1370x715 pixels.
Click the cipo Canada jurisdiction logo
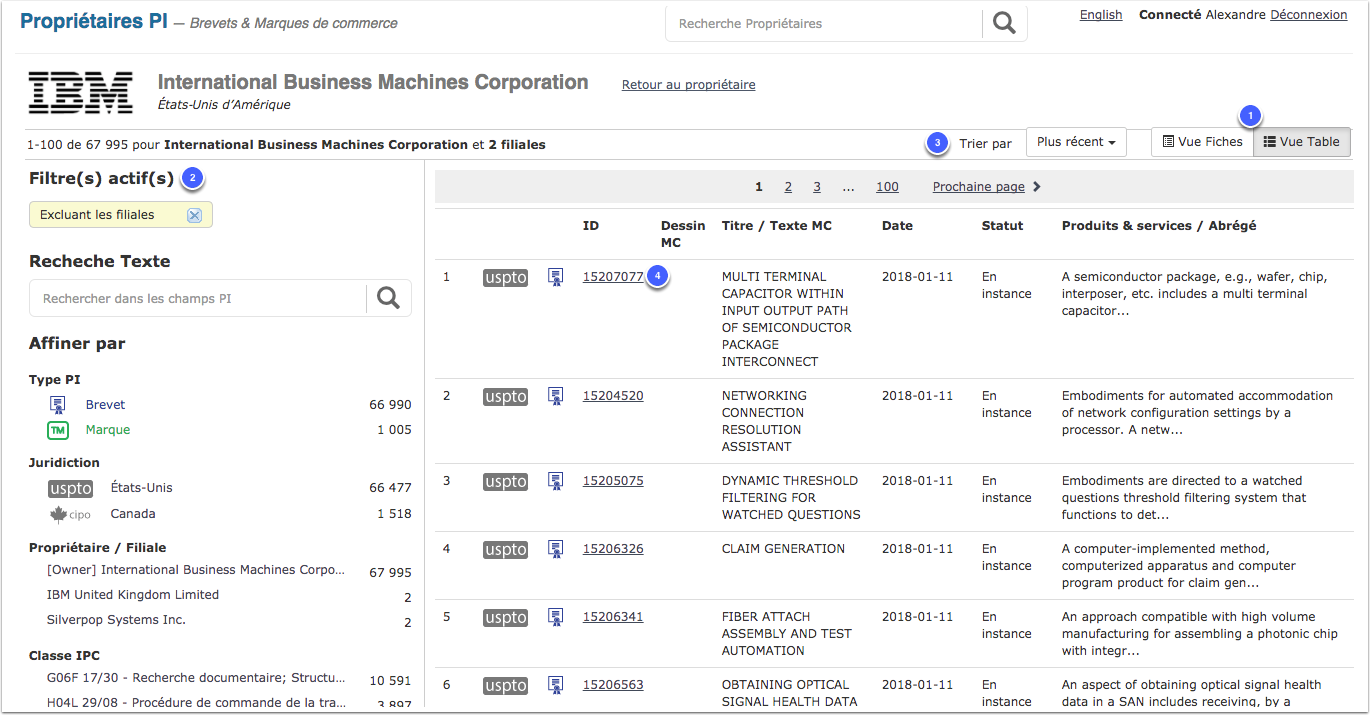(70, 514)
